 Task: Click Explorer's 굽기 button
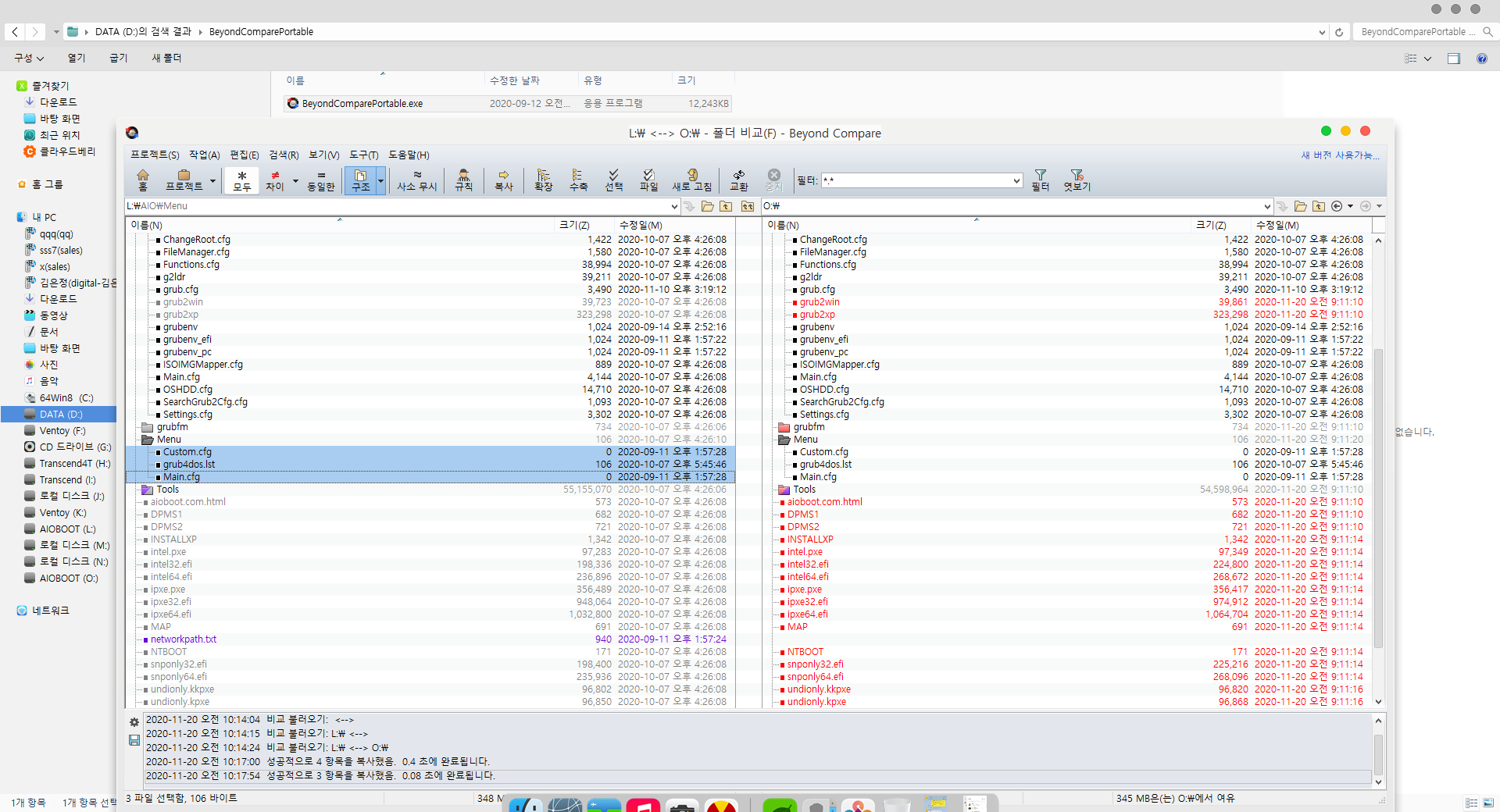(x=119, y=59)
